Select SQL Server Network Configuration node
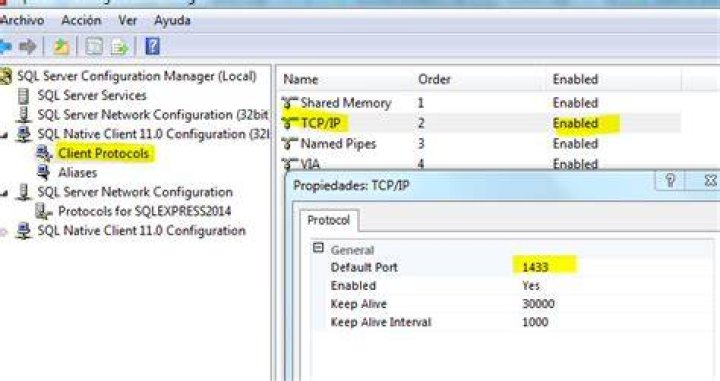The image size is (720, 381). coord(135,192)
